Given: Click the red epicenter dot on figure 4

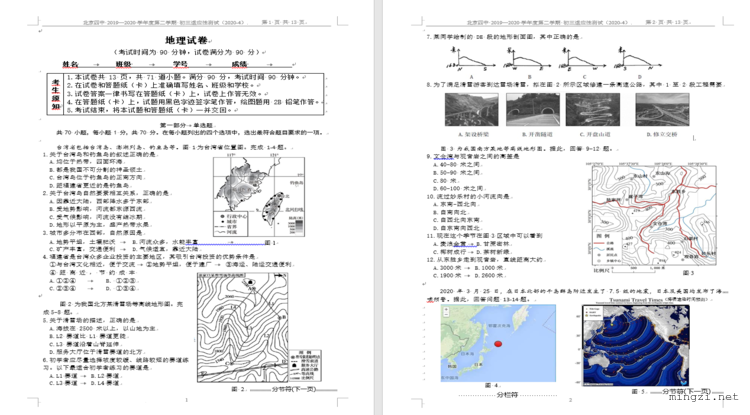Looking at the screenshot, I should coord(498,343).
